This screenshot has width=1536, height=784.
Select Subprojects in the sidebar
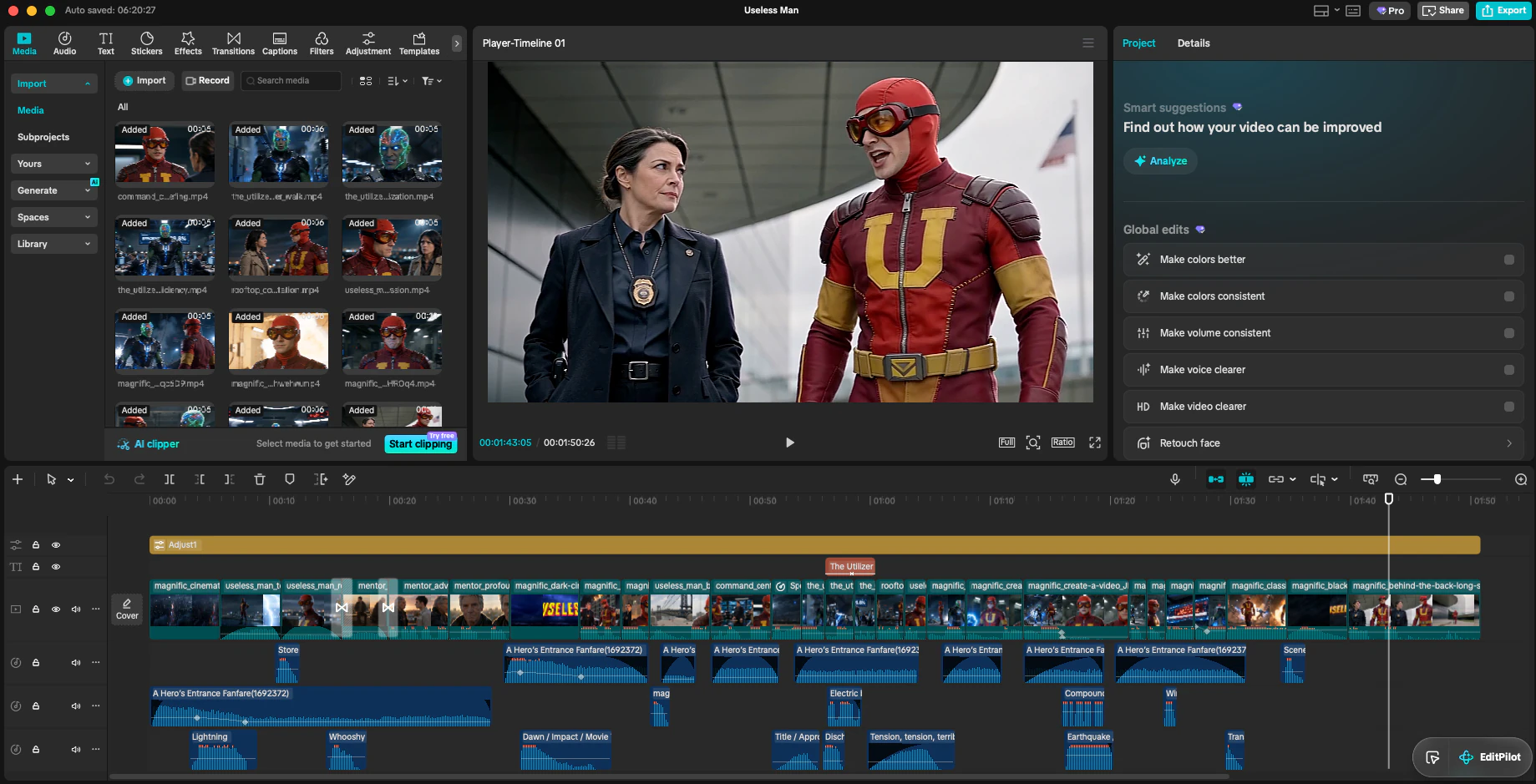[x=43, y=137]
